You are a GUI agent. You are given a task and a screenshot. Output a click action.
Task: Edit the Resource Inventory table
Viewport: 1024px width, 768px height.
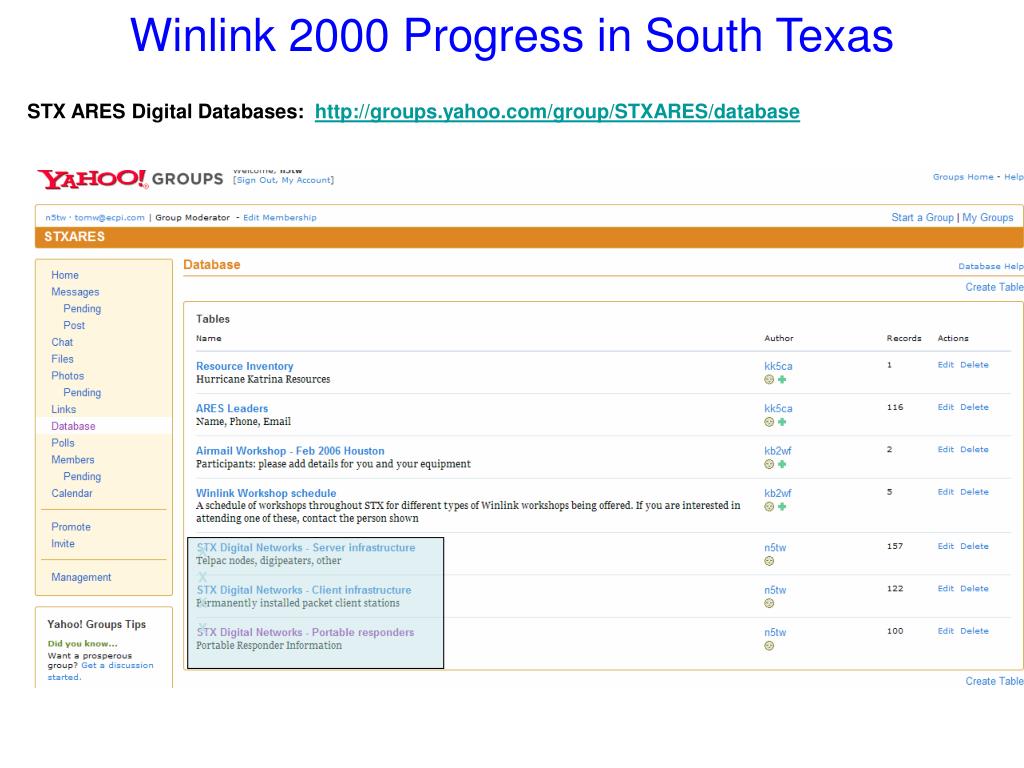click(946, 365)
